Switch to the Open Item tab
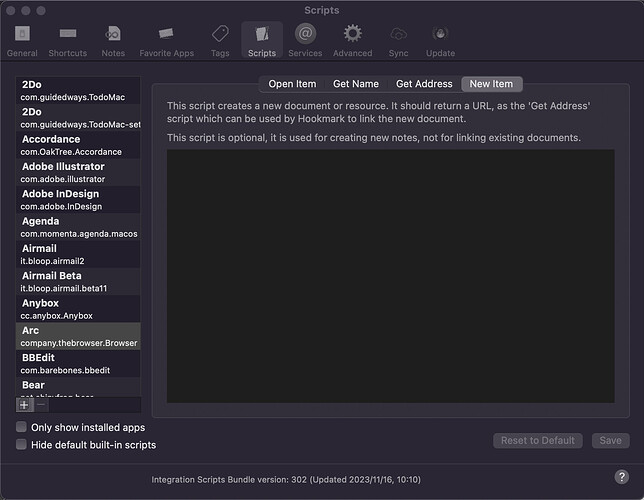Screen dimensions: 644x500 tap(292, 84)
